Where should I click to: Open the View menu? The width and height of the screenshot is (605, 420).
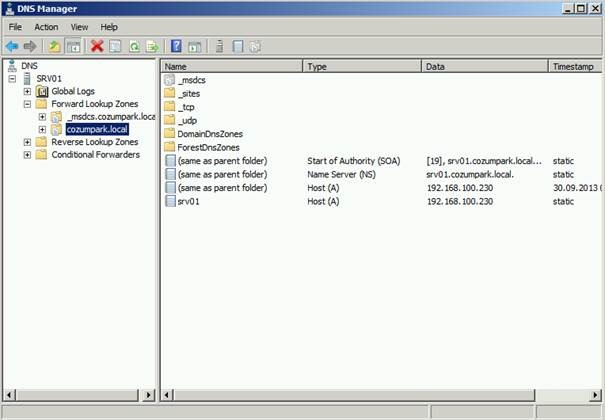(79, 27)
